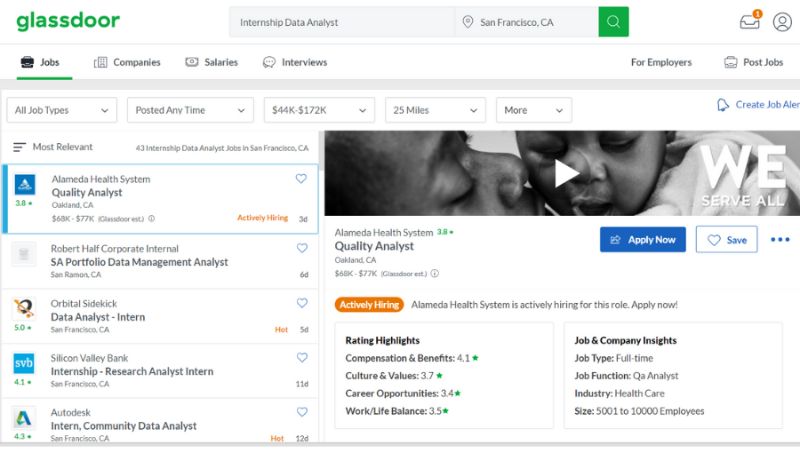
Task: Click the Glassdoor logo
Action: coord(68,21)
